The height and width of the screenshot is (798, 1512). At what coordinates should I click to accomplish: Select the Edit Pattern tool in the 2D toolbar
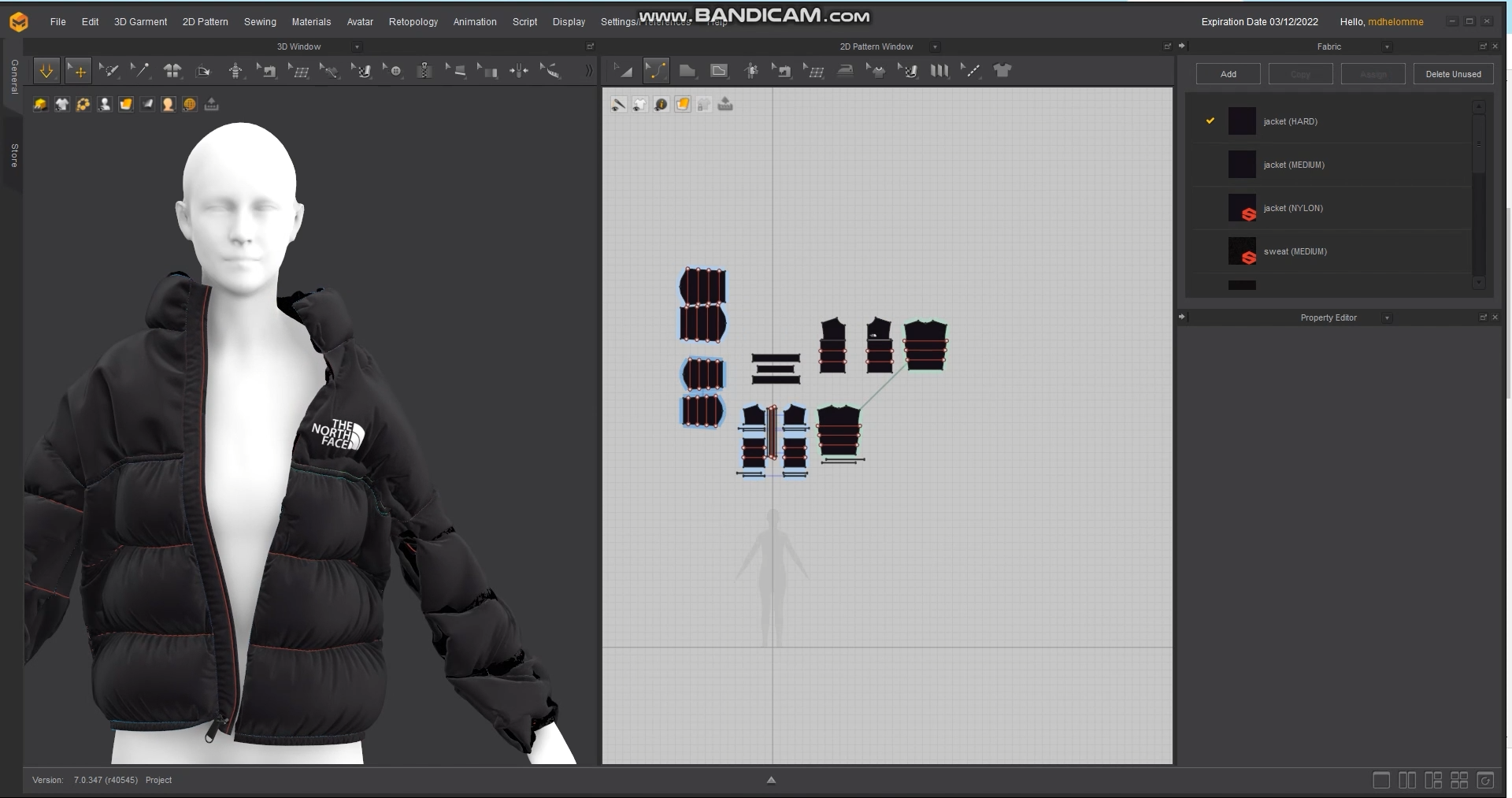(624, 71)
